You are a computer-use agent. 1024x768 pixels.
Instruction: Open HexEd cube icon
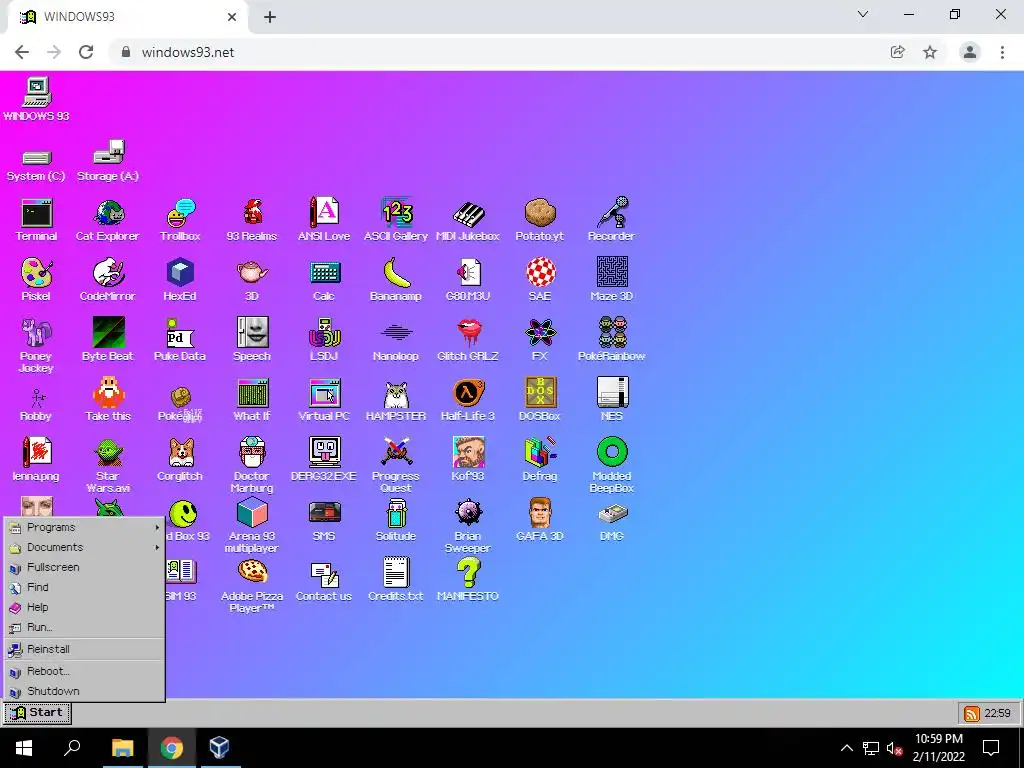coord(180,280)
